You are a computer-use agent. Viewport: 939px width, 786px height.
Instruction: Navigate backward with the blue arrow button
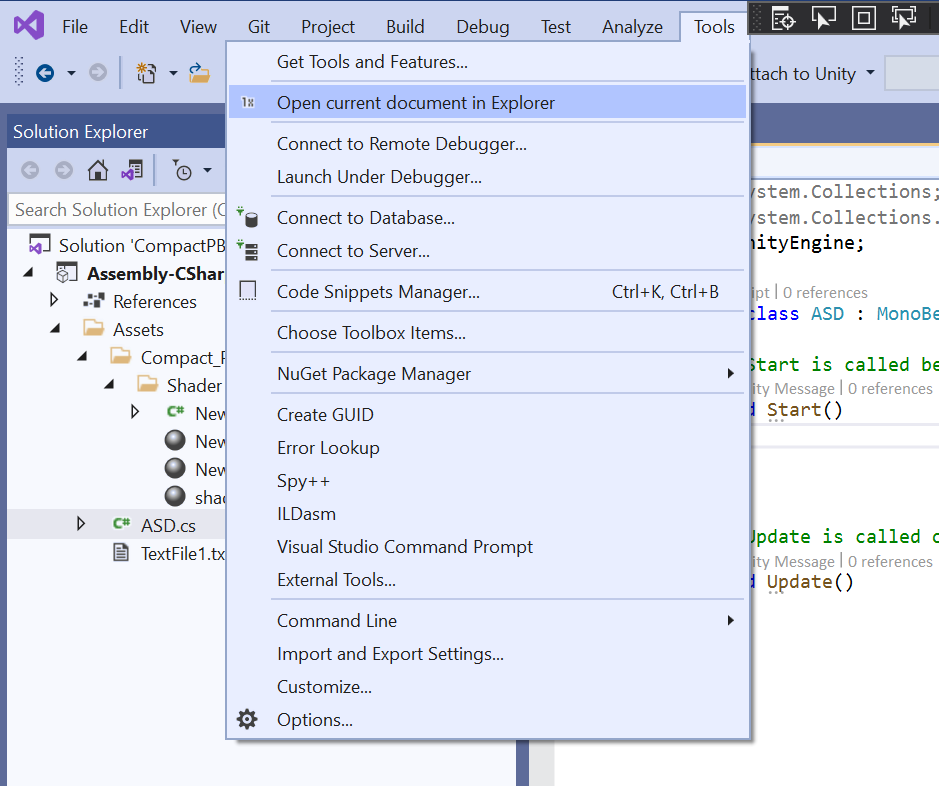(x=45, y=73)
